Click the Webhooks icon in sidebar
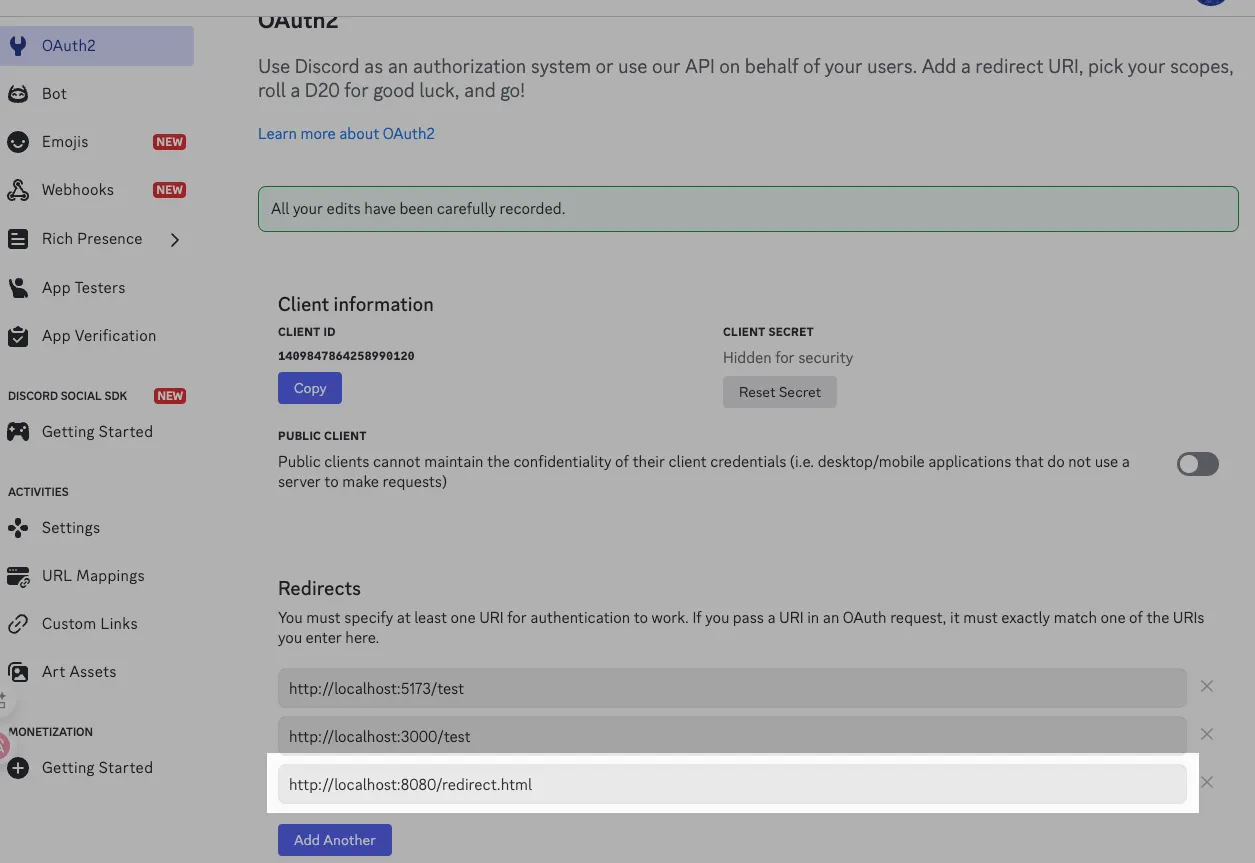This screenshot has width=1255, height=863. pos(18,190)
